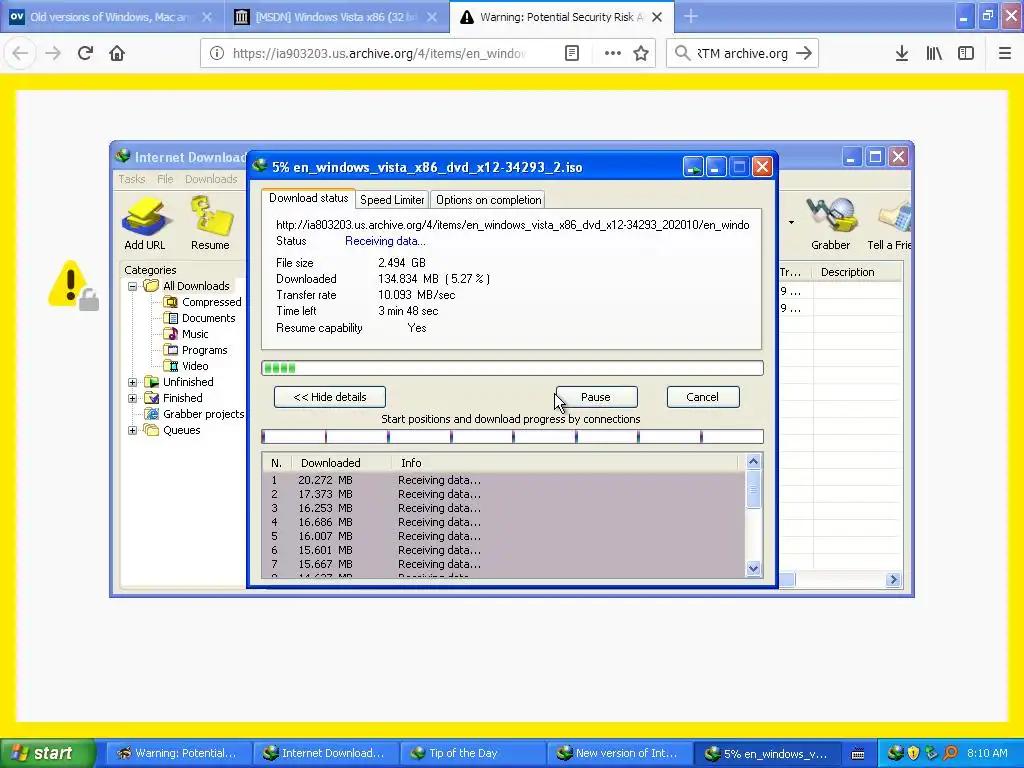Open Tip of the Day taskbar item
1024x768 pixels.
472,753
